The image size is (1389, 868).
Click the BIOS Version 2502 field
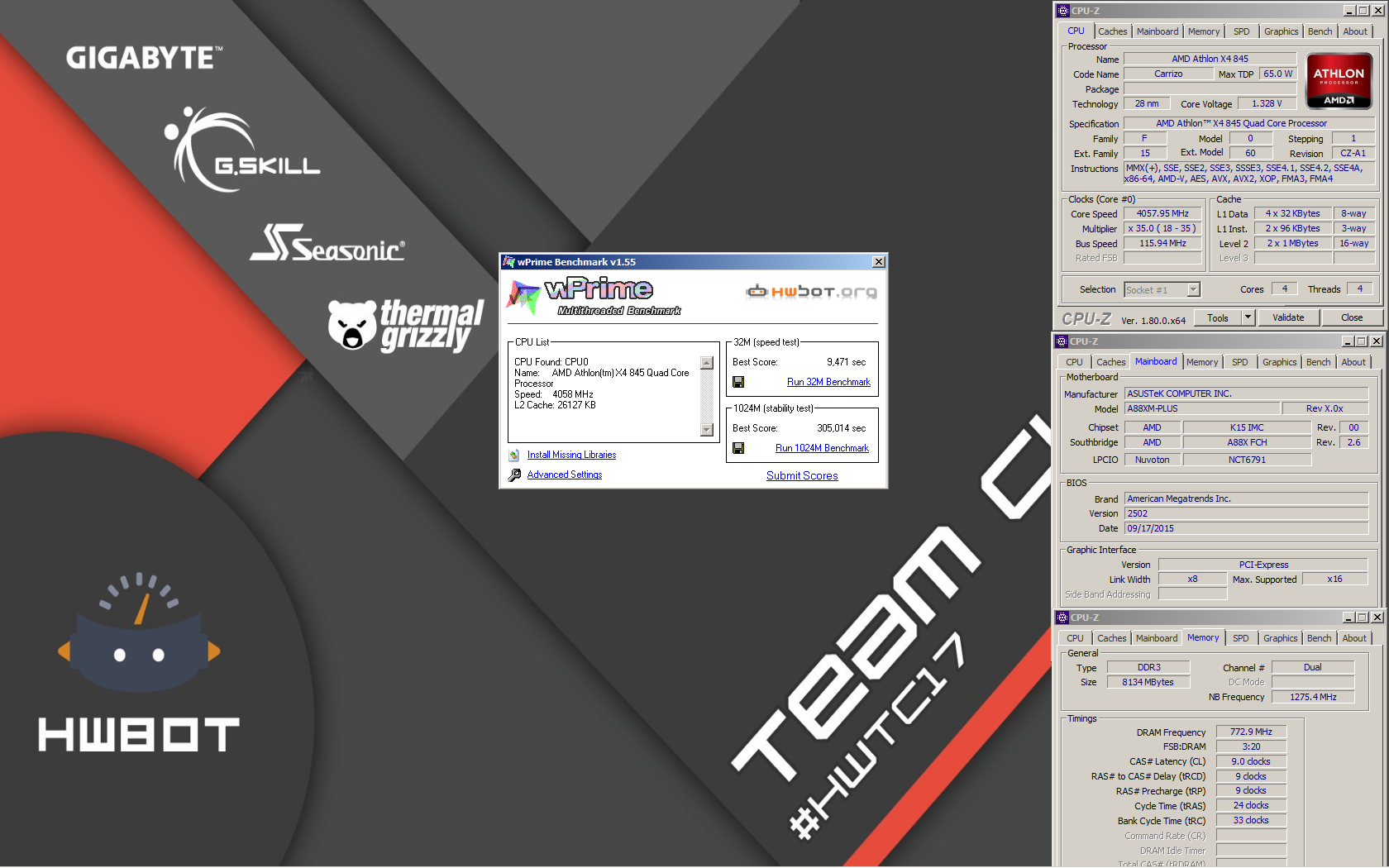click(1246, 513)
